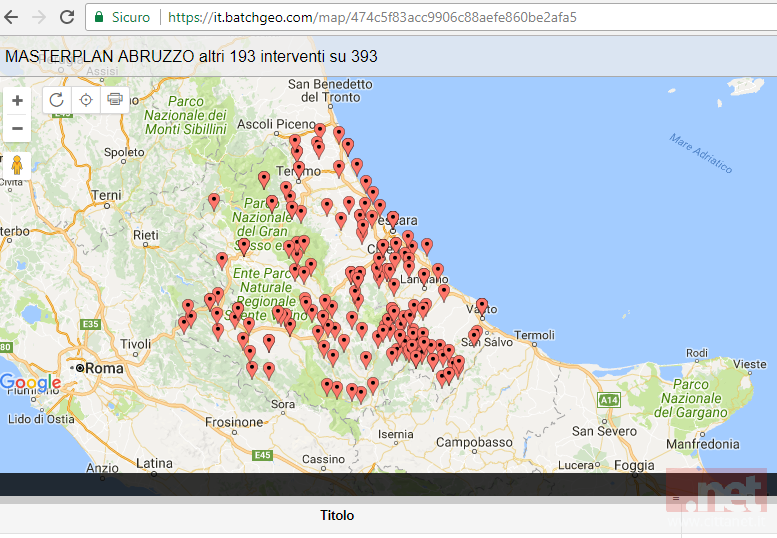
Task: Zoom out the map with the minus button
Action: [17, 128]
